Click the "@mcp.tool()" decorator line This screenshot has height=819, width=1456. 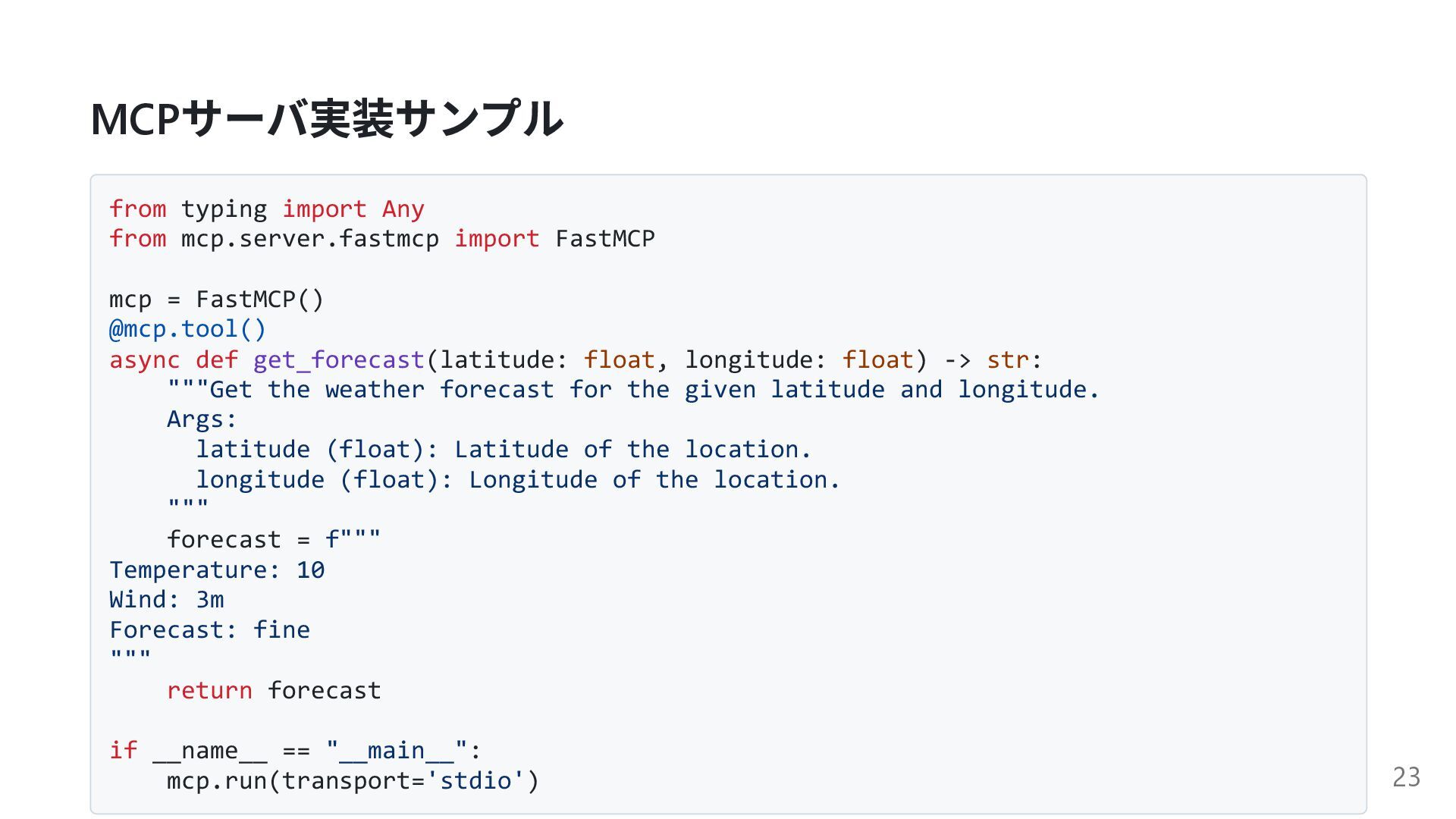[187, 329]
